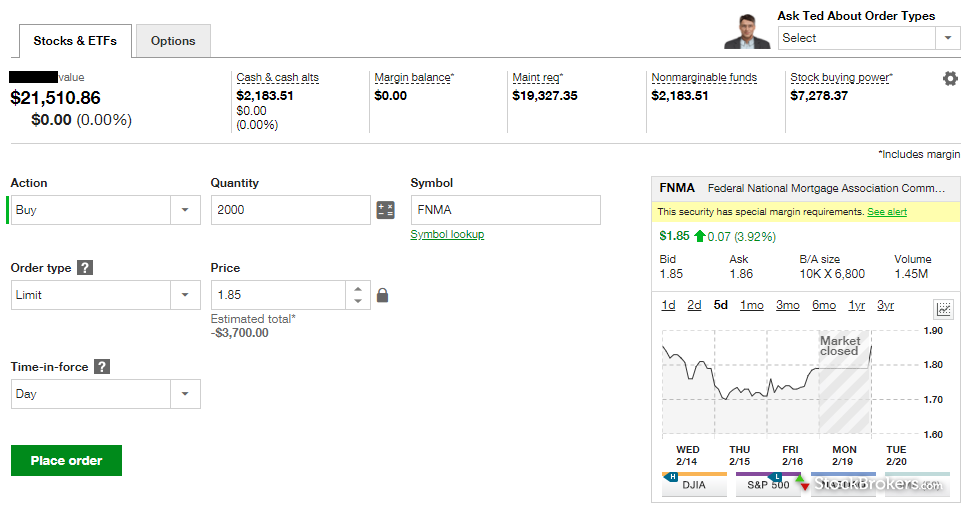Click the Estimated total -$3,700.00 value
Image resolution: width=968 pixels, height=507 pixels.
240,333
